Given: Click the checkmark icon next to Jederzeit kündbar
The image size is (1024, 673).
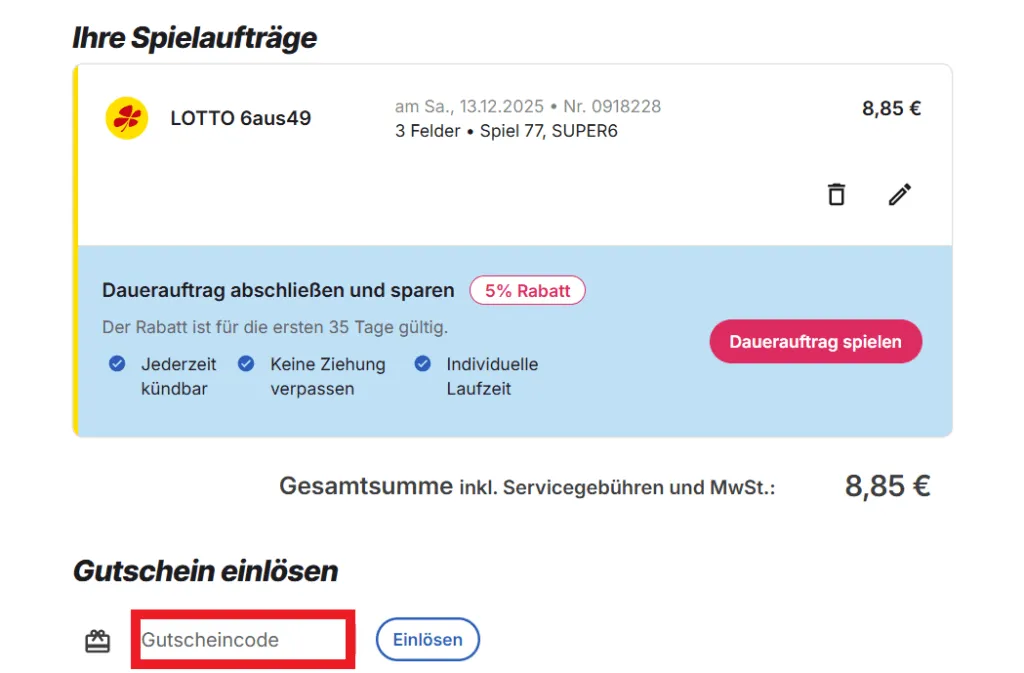Looking at the screenshot, I should coord(117,364).
